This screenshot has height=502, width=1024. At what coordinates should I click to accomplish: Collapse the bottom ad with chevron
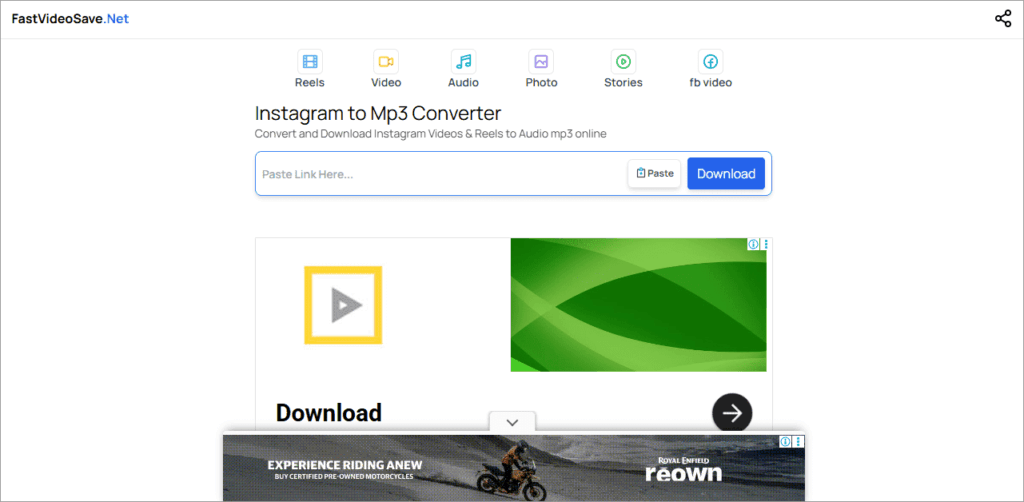tap(512, 422)
